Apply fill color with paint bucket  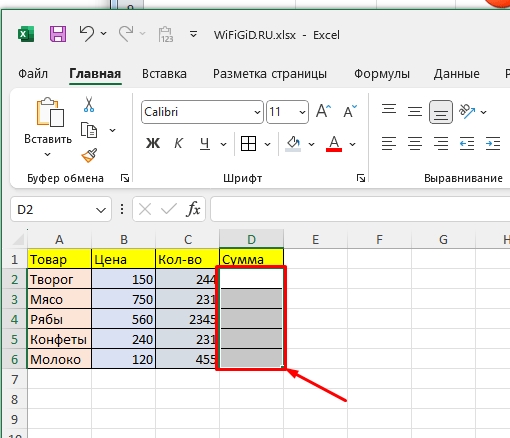pyautogui.click(x=293, y=144)
